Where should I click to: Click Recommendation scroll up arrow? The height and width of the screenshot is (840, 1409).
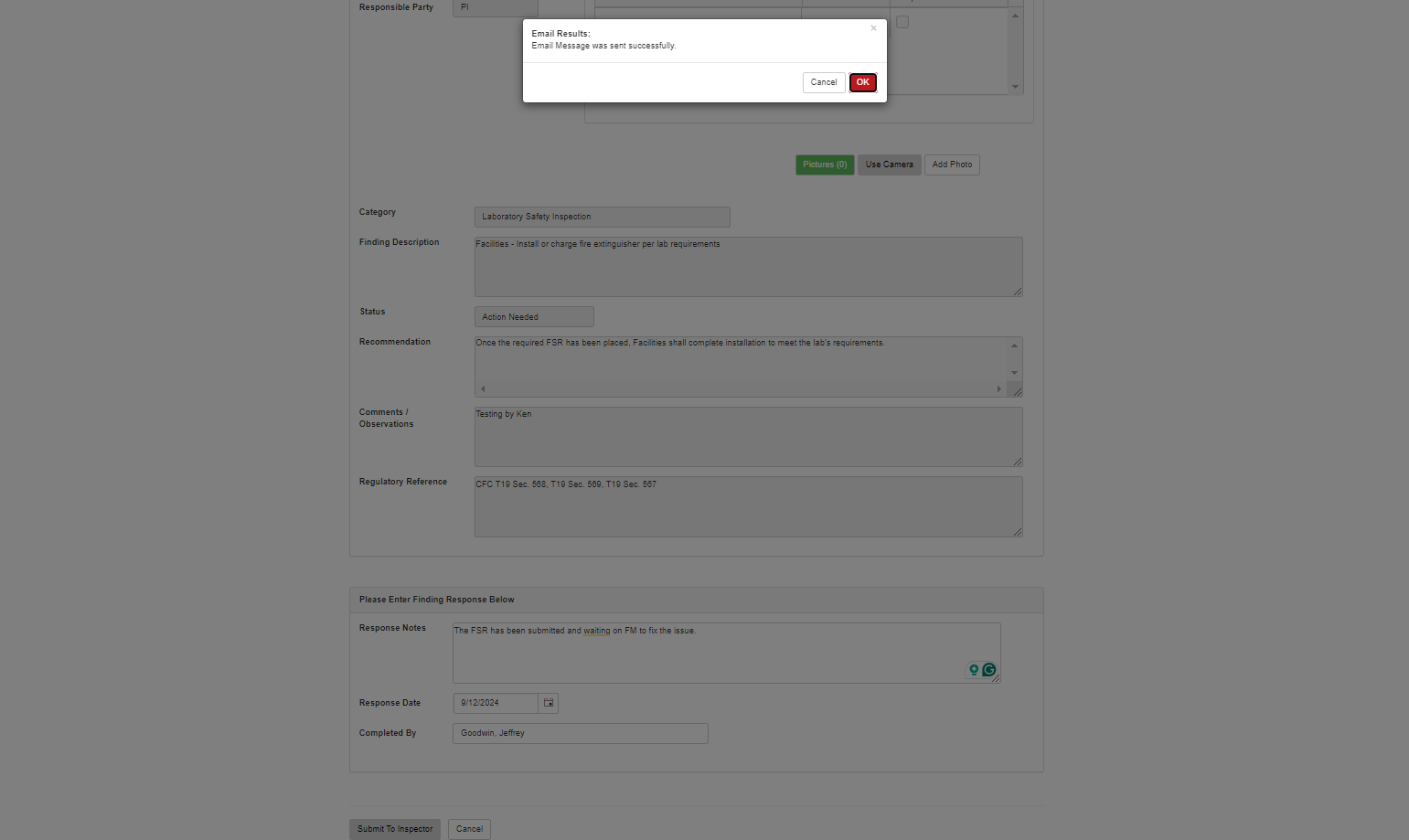click(1014, 346)
